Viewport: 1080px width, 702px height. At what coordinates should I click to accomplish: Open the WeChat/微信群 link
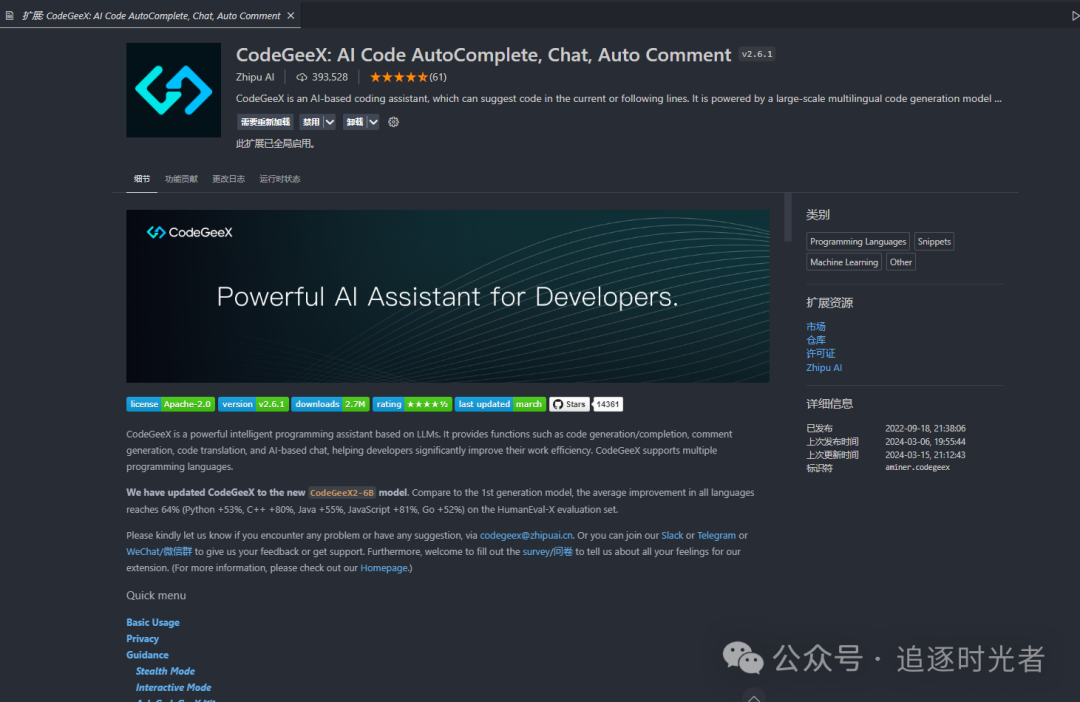pos(159,552)
